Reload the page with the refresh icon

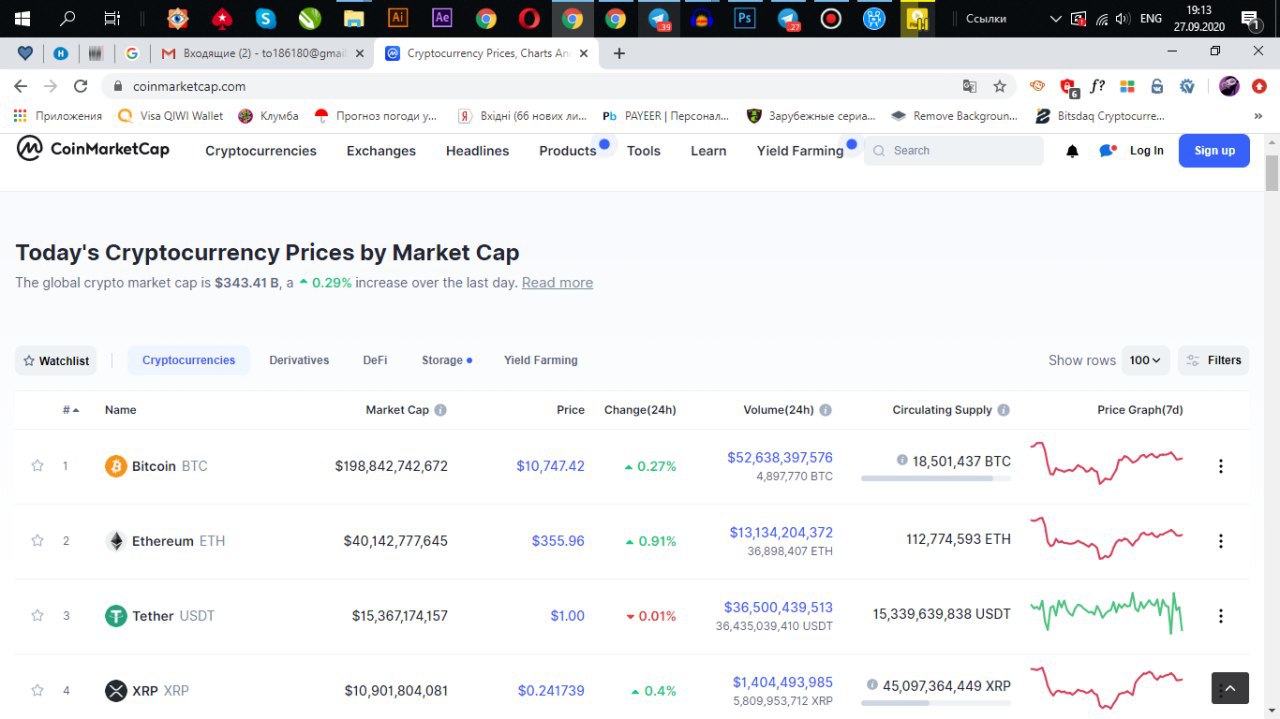coord(81,86)
